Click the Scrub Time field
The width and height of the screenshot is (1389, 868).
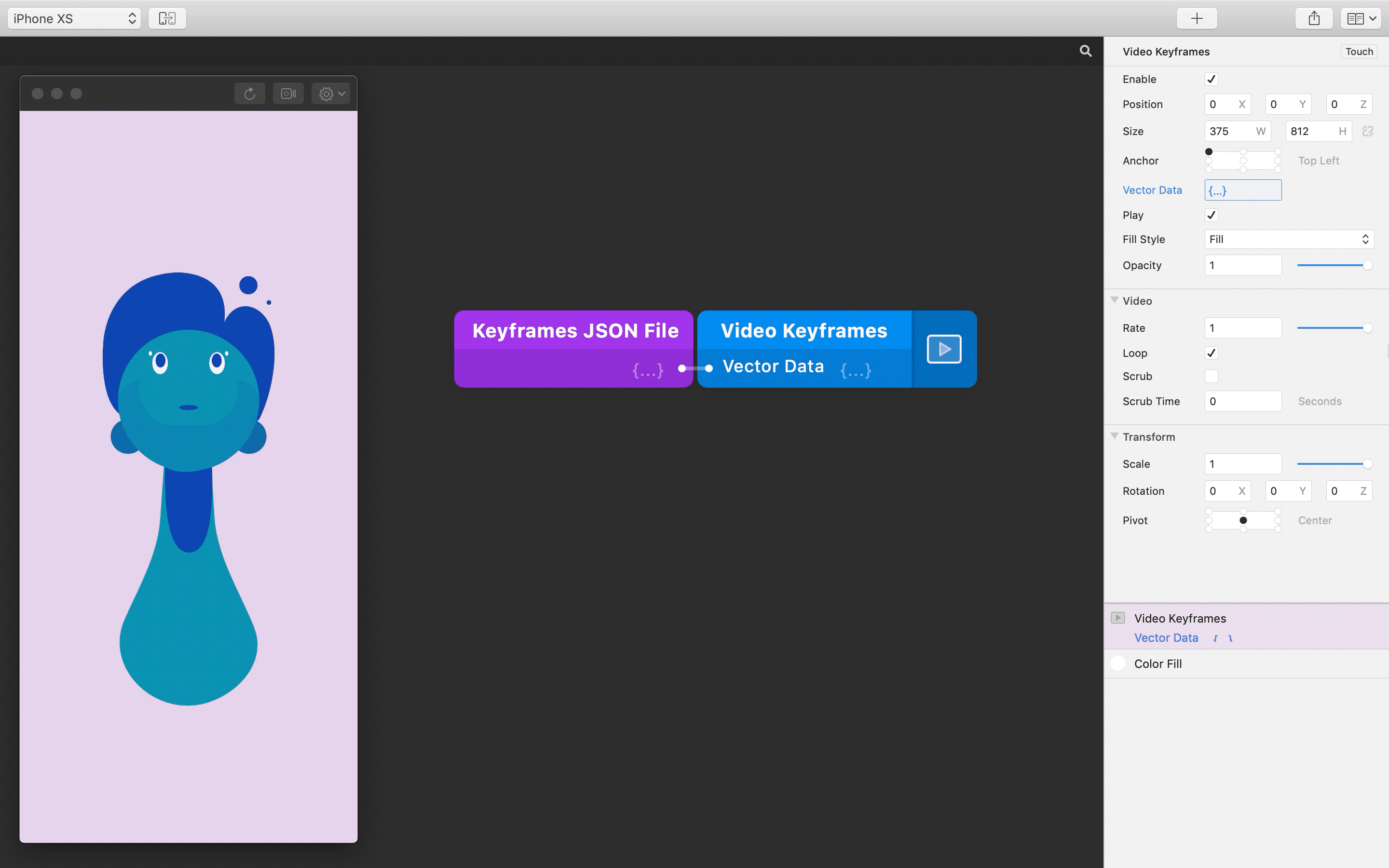pos(1243,401)
